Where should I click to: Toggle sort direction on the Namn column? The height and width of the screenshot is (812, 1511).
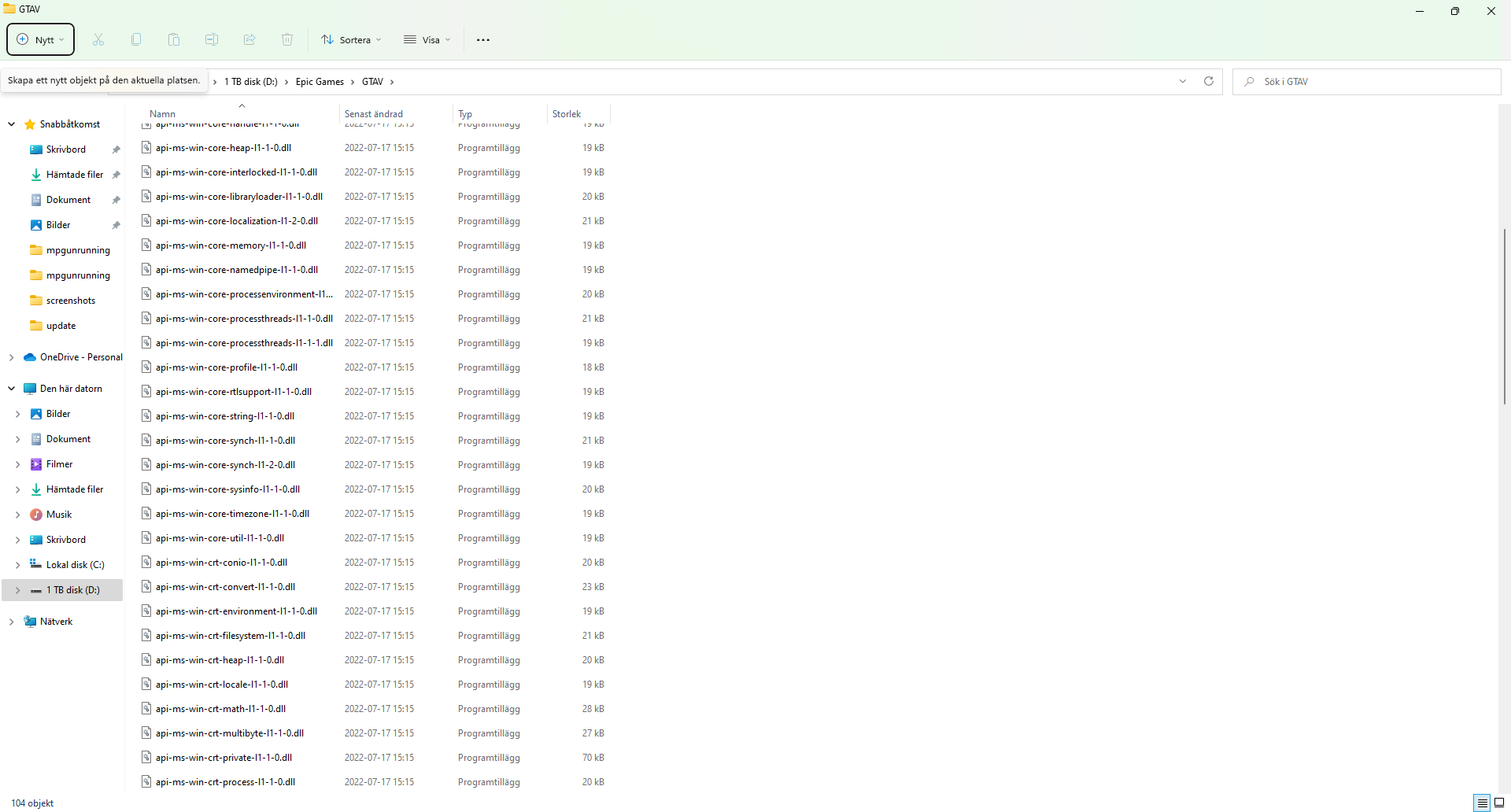162,113
